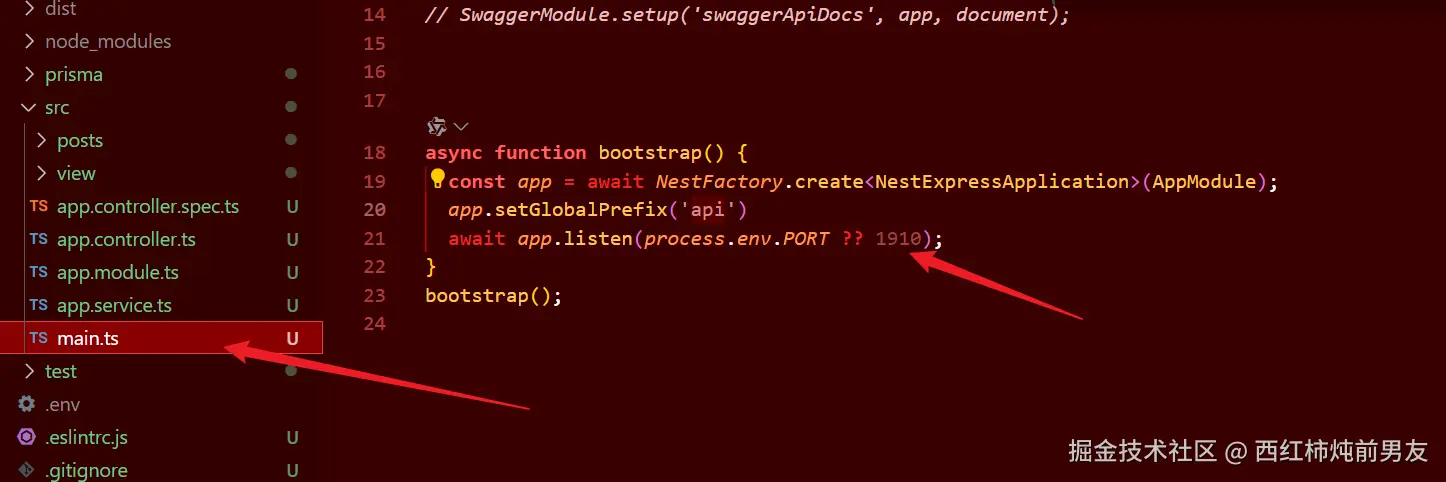The height and width of the screenshot is (482, 1446).
Task: Click TS icon next to main.ts
Action: (38, 339)
